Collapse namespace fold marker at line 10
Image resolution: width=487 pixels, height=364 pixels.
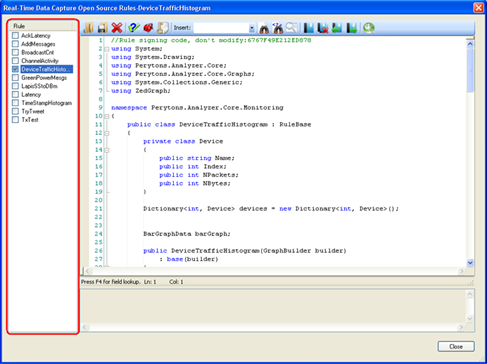pyautogui.click(x=107, y=116)
